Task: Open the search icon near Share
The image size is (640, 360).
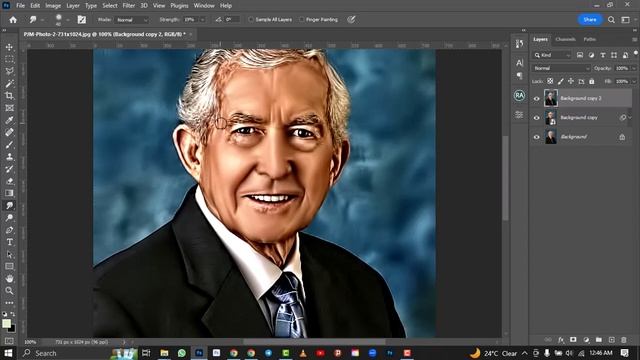Action: point(611,20)
